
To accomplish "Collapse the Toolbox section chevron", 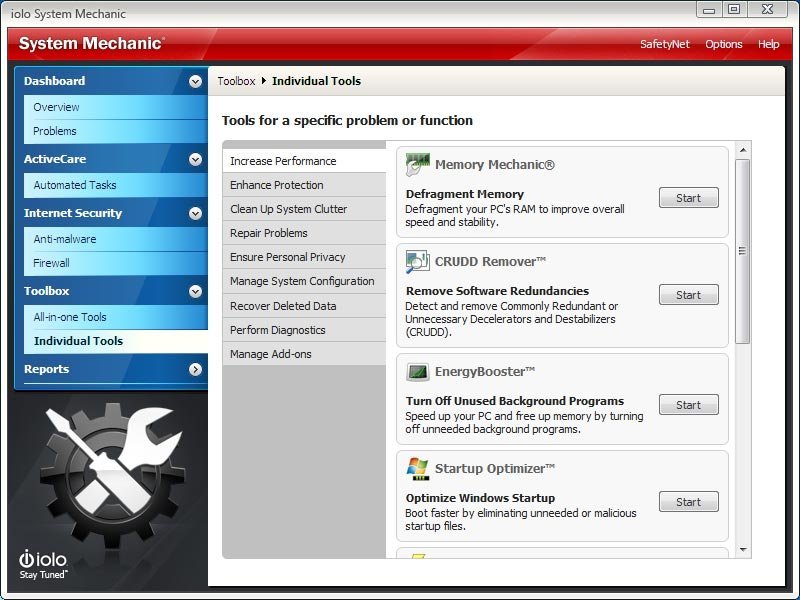I will pyautogui.click(x=195, y=291).
